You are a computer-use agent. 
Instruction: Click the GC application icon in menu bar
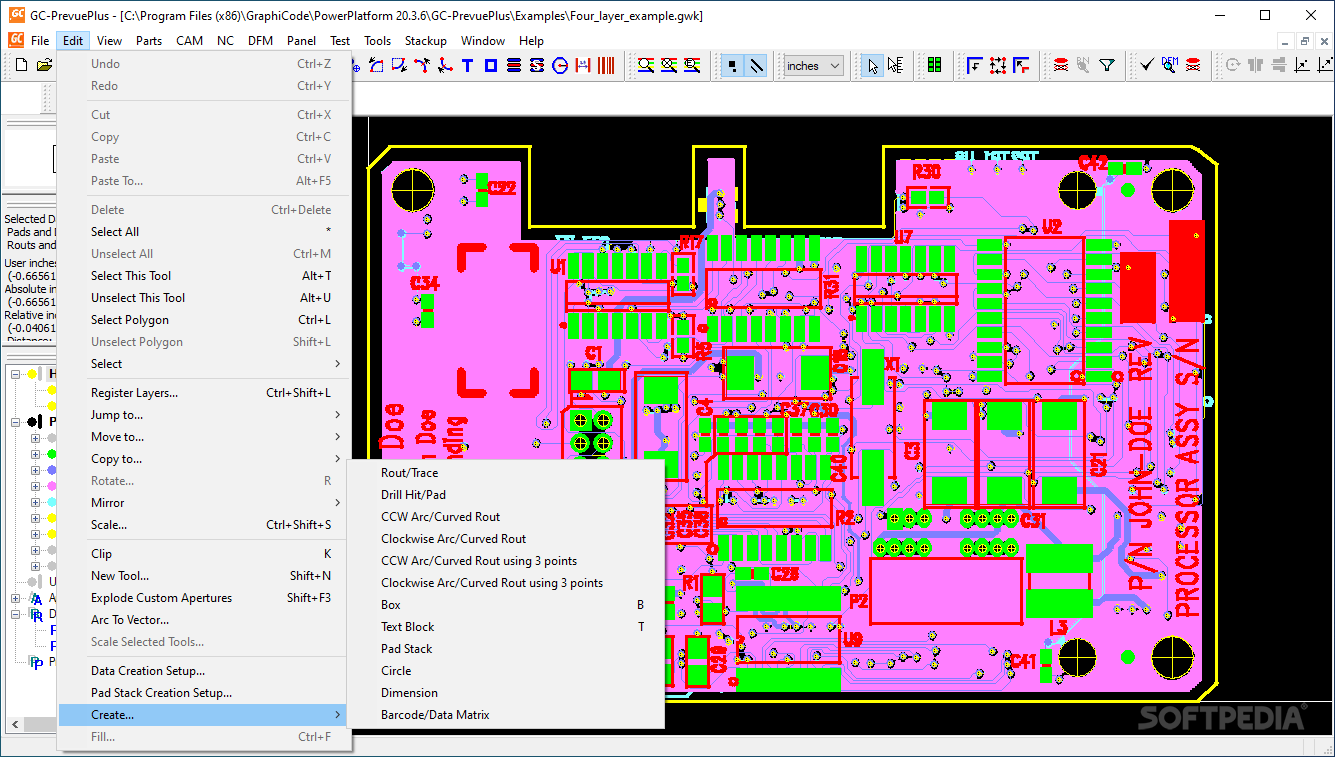[x=16, y=40]
